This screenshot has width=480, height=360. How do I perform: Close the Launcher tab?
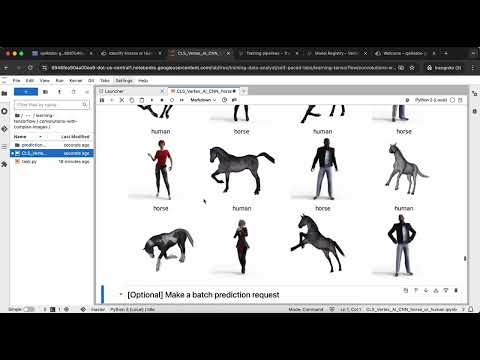[x=162, y=91]
